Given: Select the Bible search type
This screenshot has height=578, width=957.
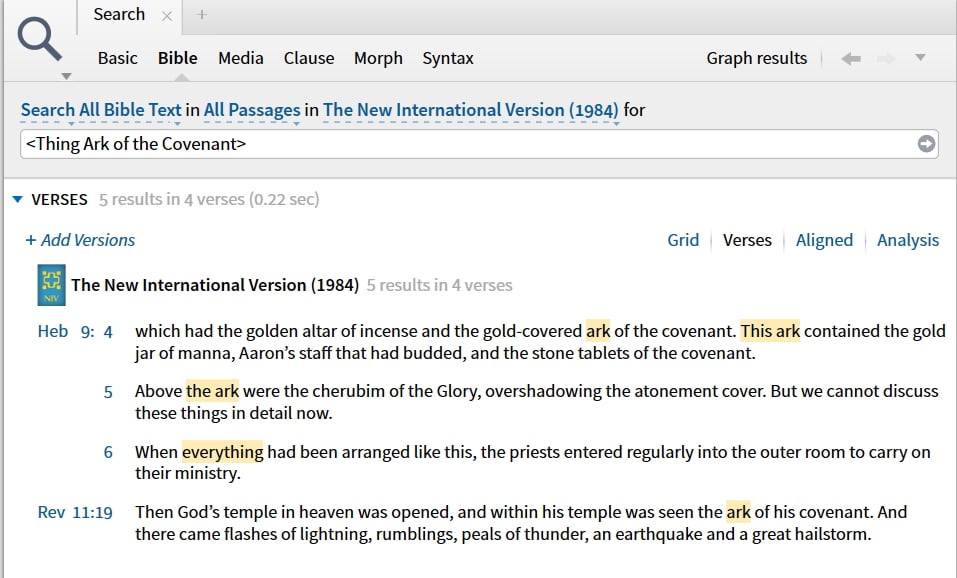Looking at the screenshot, I should [x=178, y=58].
